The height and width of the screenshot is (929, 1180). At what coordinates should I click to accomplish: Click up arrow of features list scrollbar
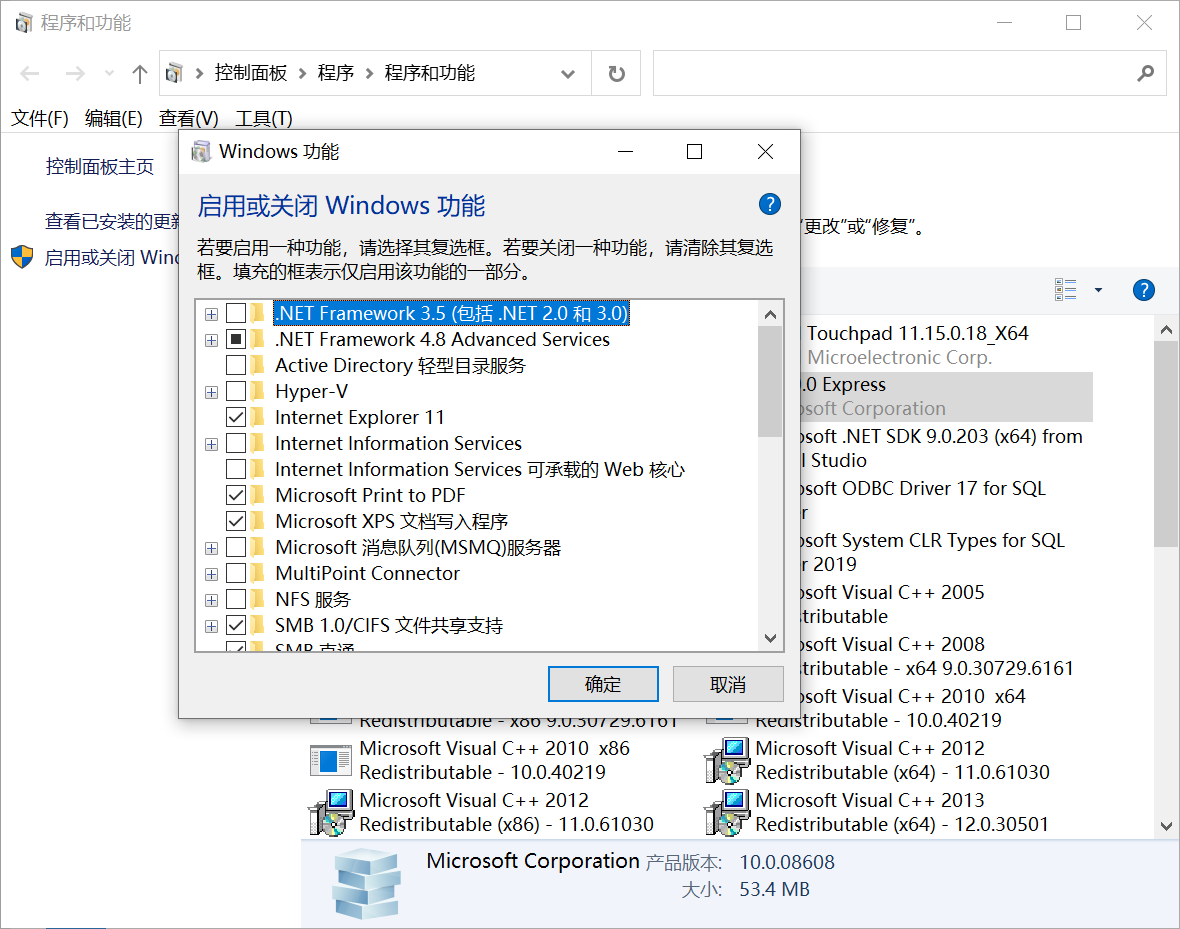click(x=770, y=315)
